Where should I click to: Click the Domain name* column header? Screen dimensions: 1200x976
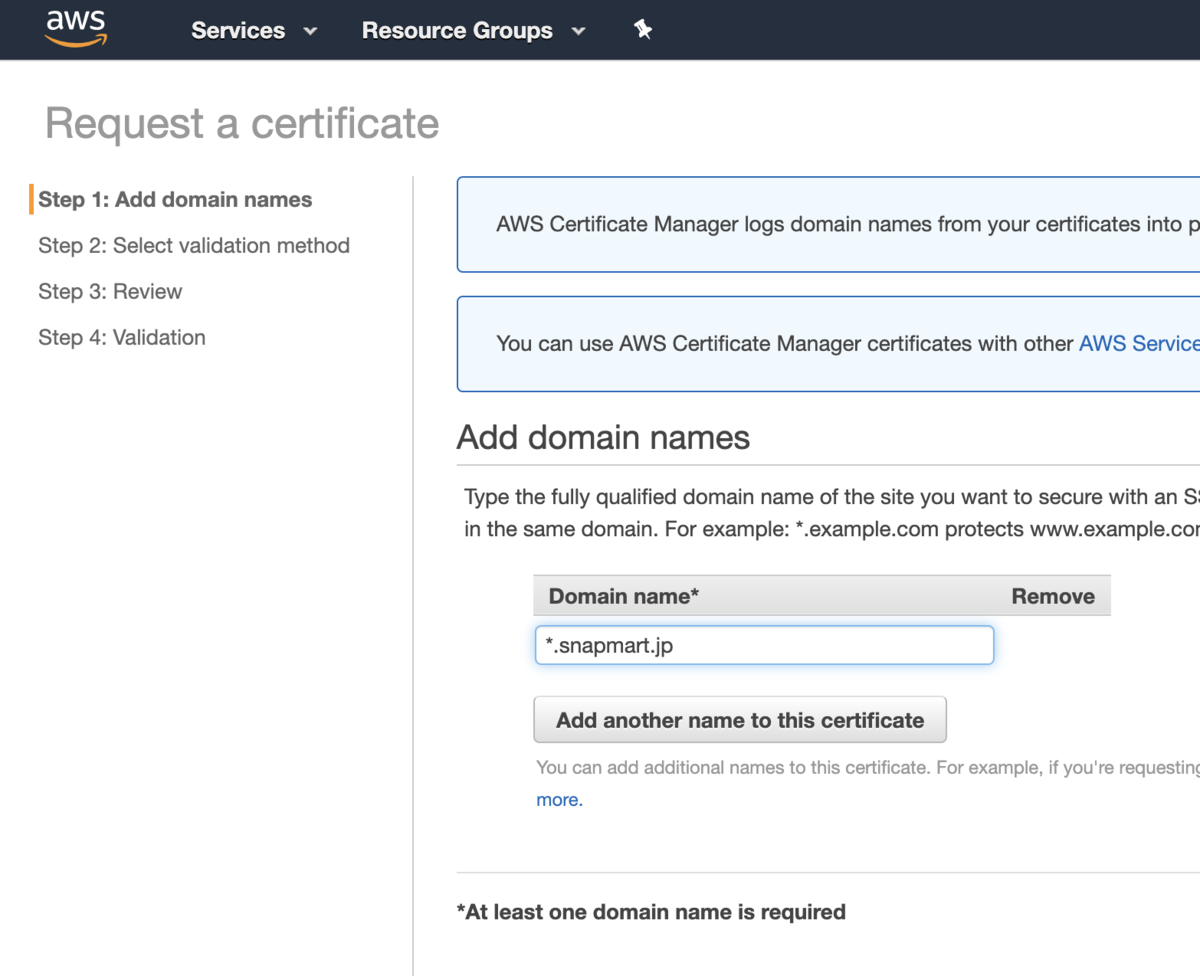tap(623, 596)
